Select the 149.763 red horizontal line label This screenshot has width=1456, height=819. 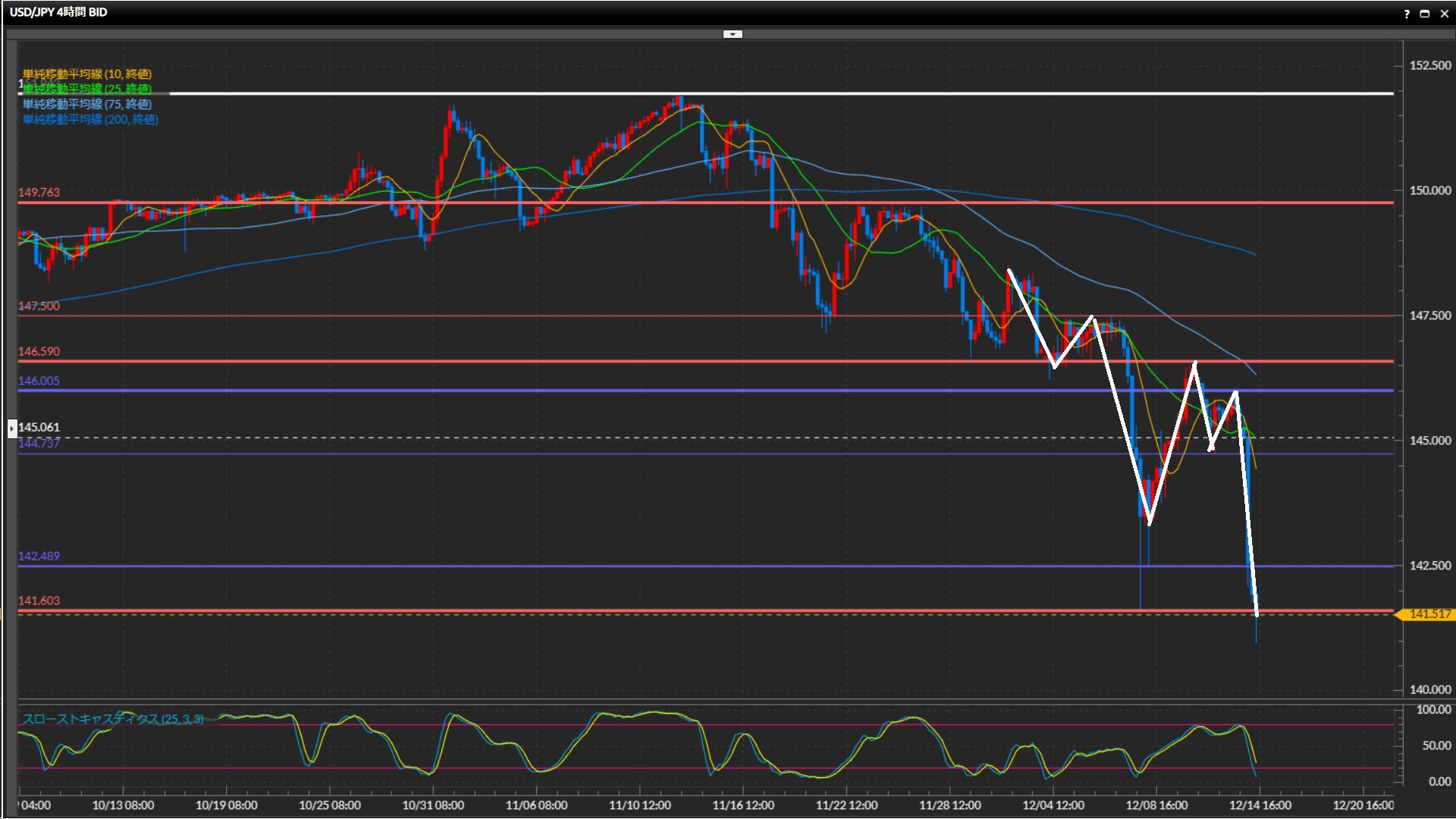tap(39, 193)
